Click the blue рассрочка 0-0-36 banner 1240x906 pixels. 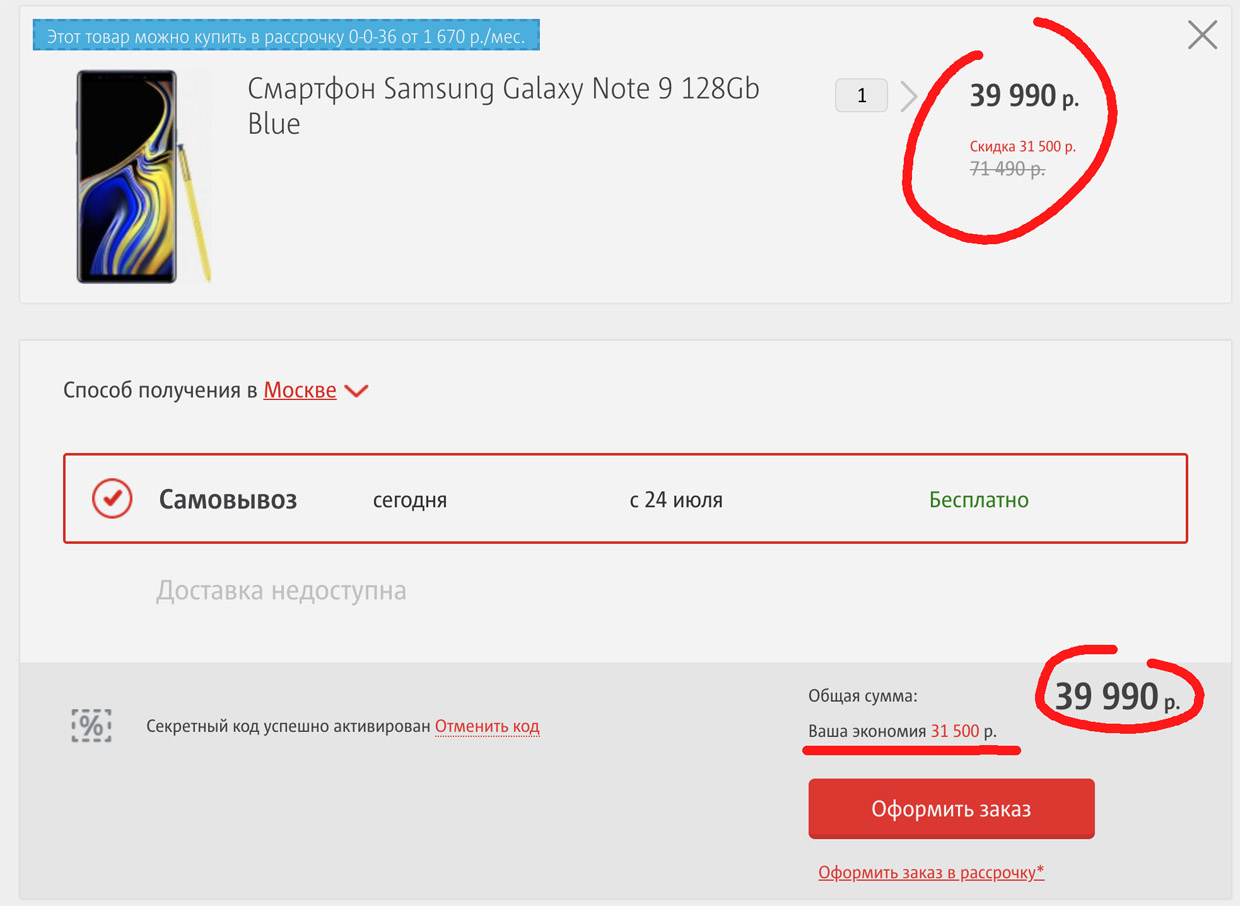point(286,36)
